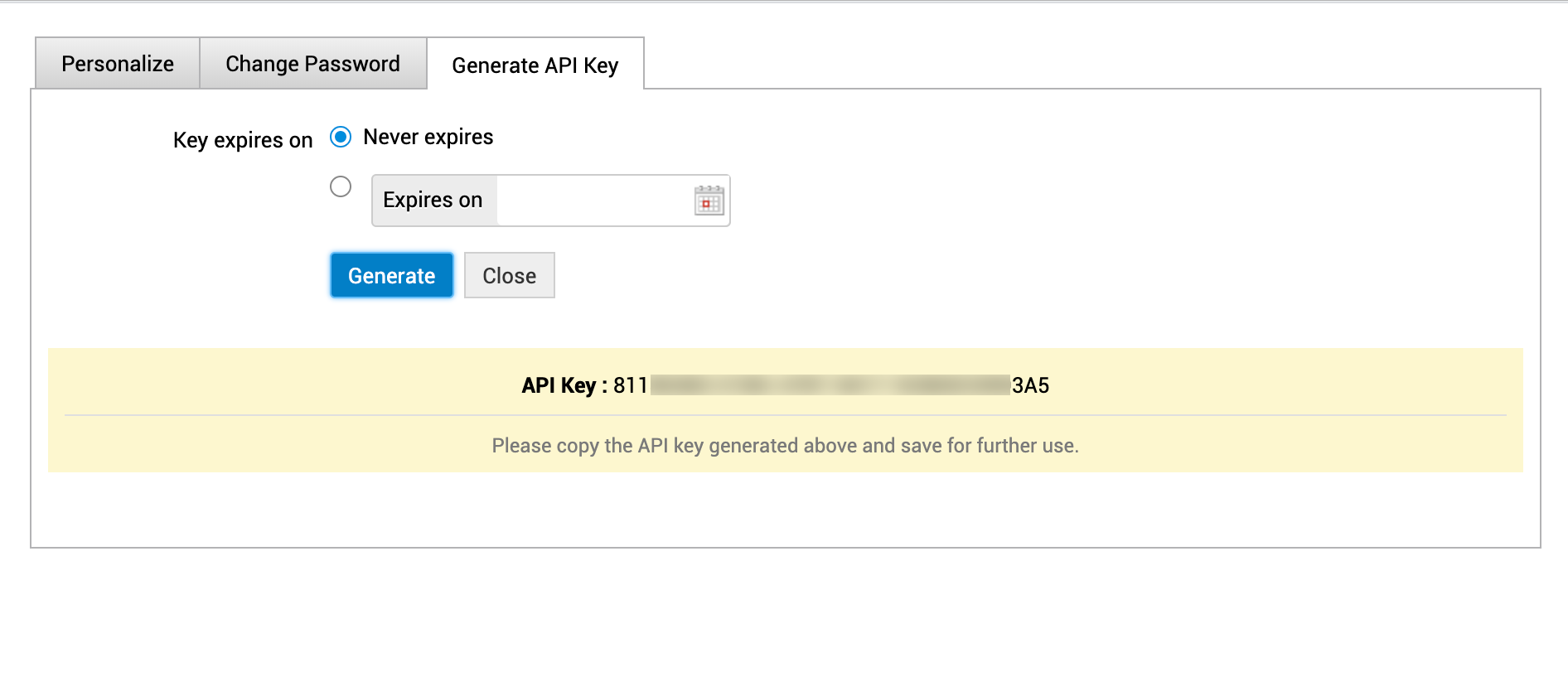Click the copy API key reminder text
This screenshot has height=677, width=1568.
(x=785, y=446)
